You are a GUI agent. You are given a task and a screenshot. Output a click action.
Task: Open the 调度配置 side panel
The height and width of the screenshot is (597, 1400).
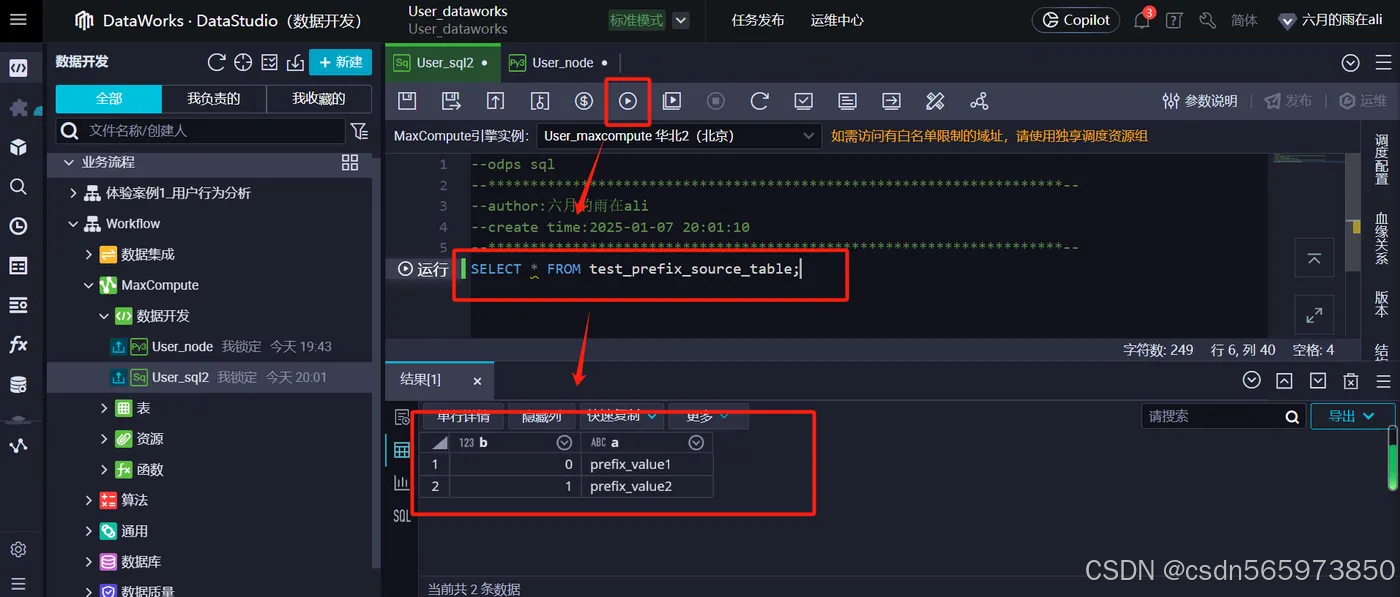pos(1381,161)
